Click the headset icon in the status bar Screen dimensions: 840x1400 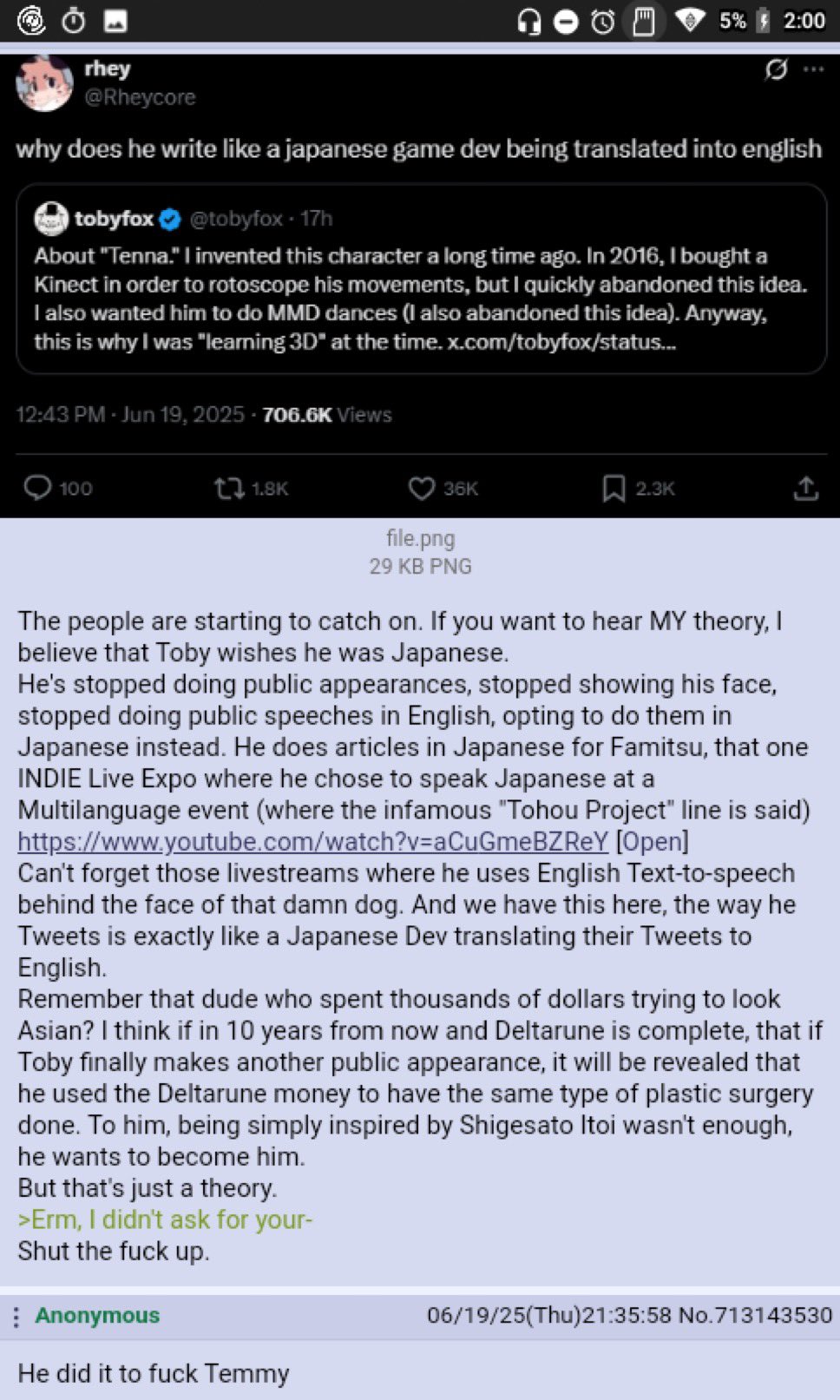pyautogui.click(x=528, y=19)
